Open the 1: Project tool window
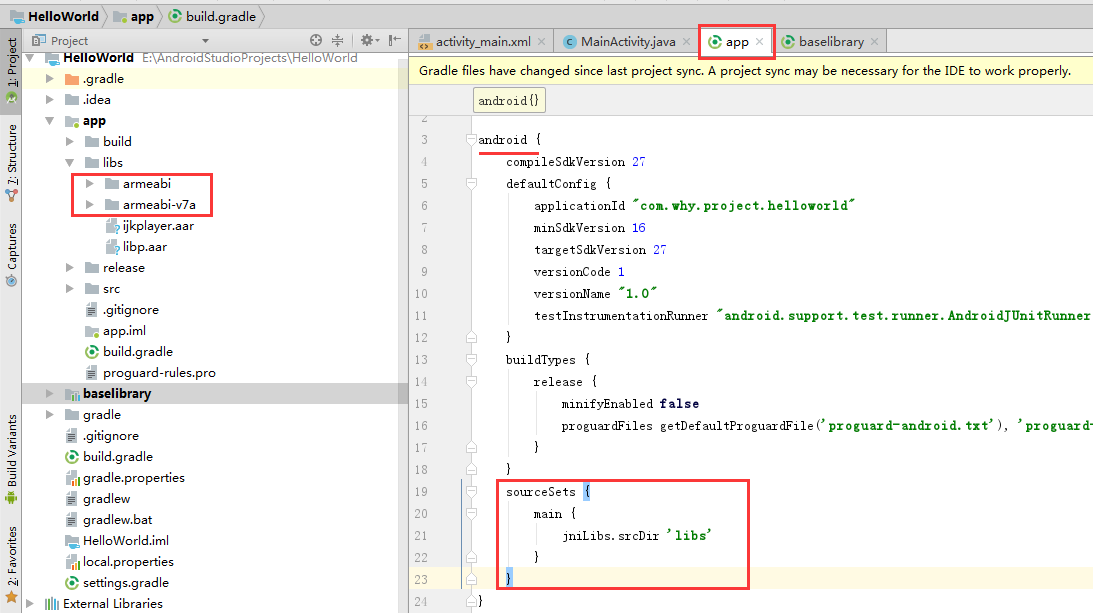The height and width of the screenshot is (613, 1093). [11, 69]
